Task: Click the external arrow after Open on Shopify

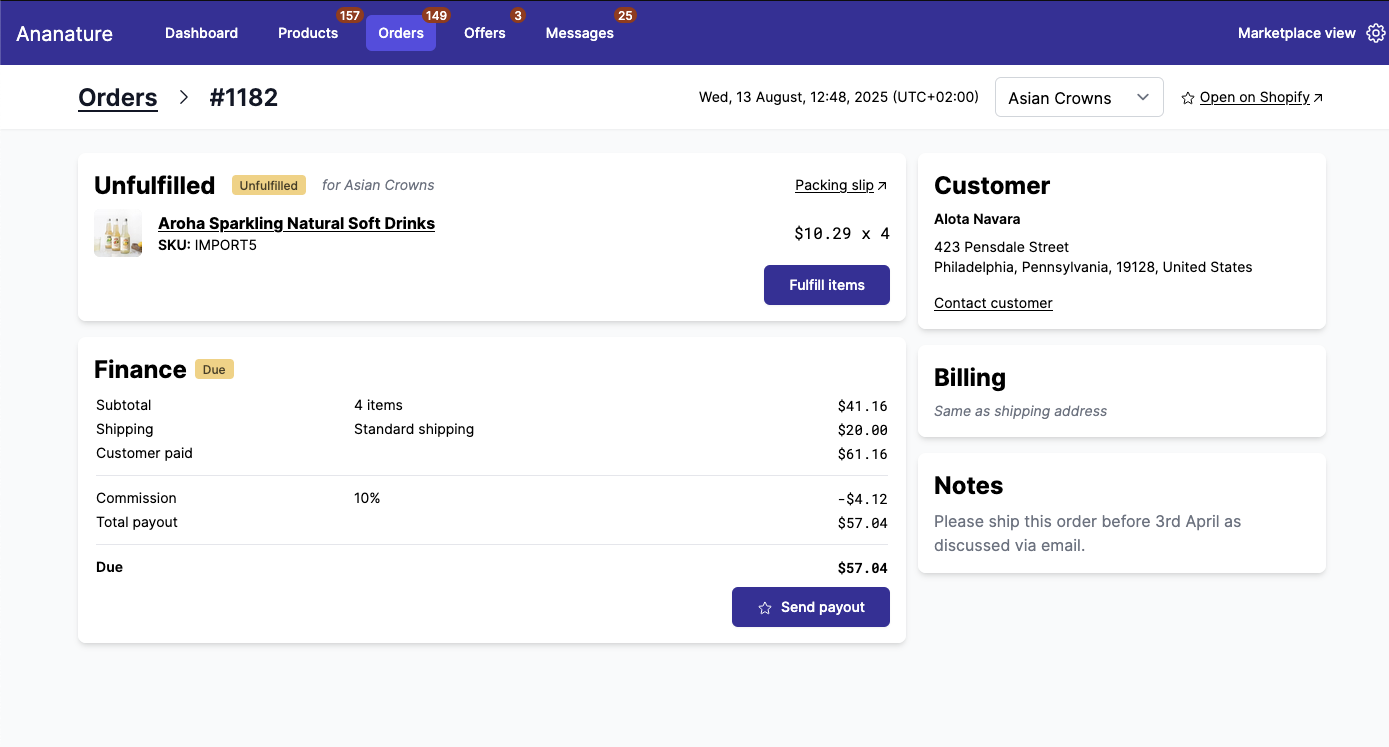Action: click(x=1318, y=98)
